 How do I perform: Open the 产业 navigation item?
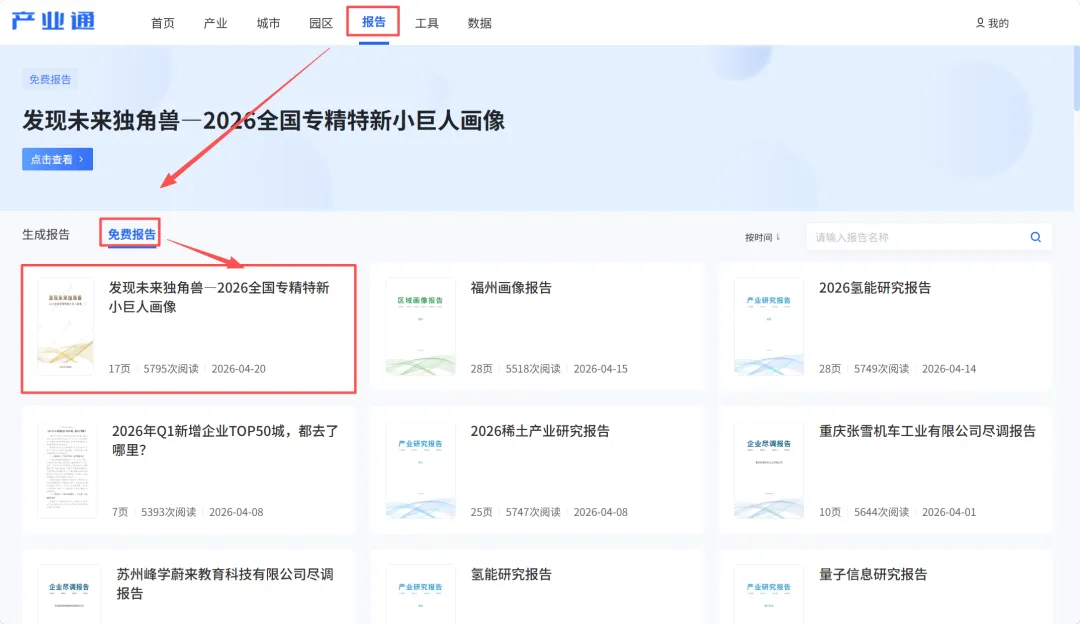(216, 23)
